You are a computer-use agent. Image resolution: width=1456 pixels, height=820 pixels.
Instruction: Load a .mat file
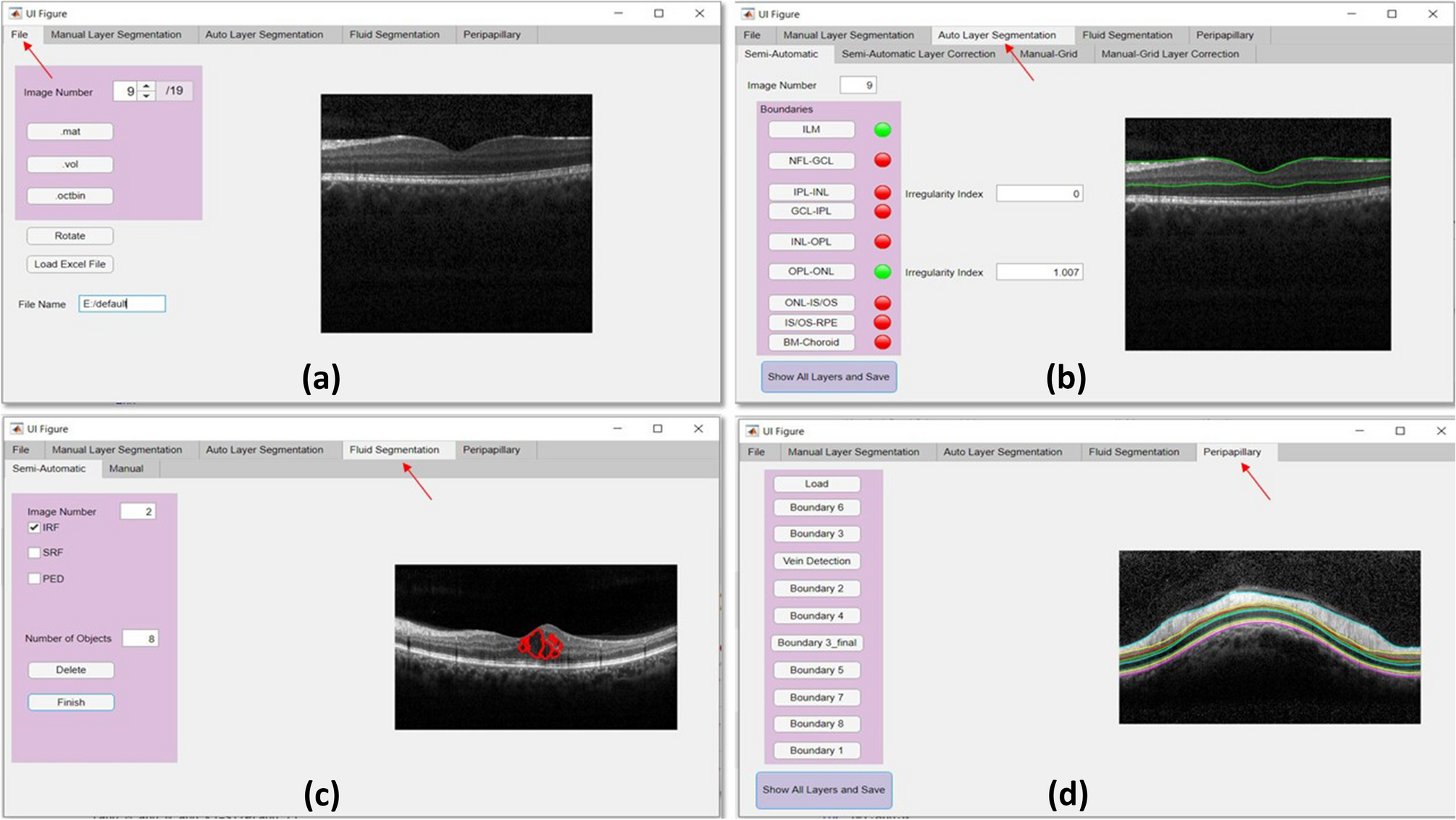tap(70, 132)
